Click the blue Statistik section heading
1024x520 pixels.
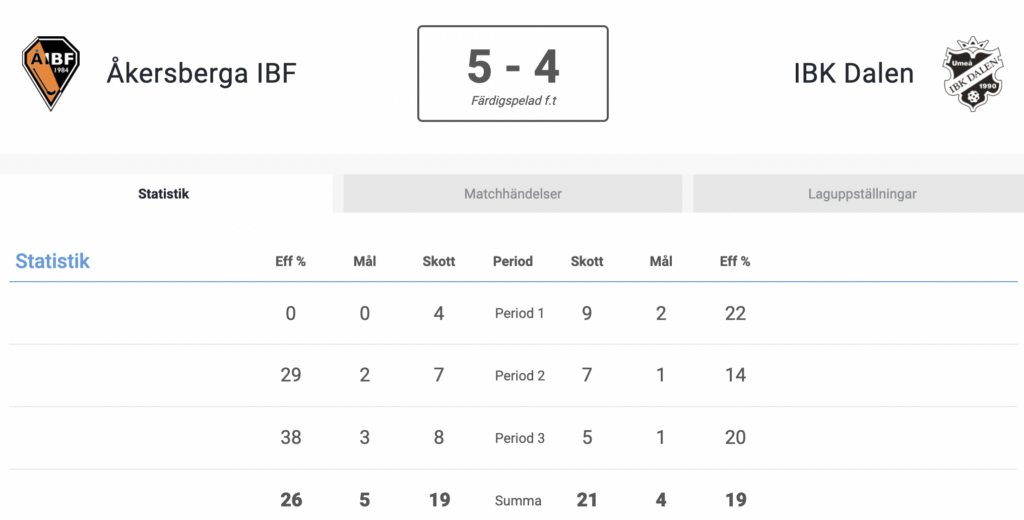pos(52,261)
